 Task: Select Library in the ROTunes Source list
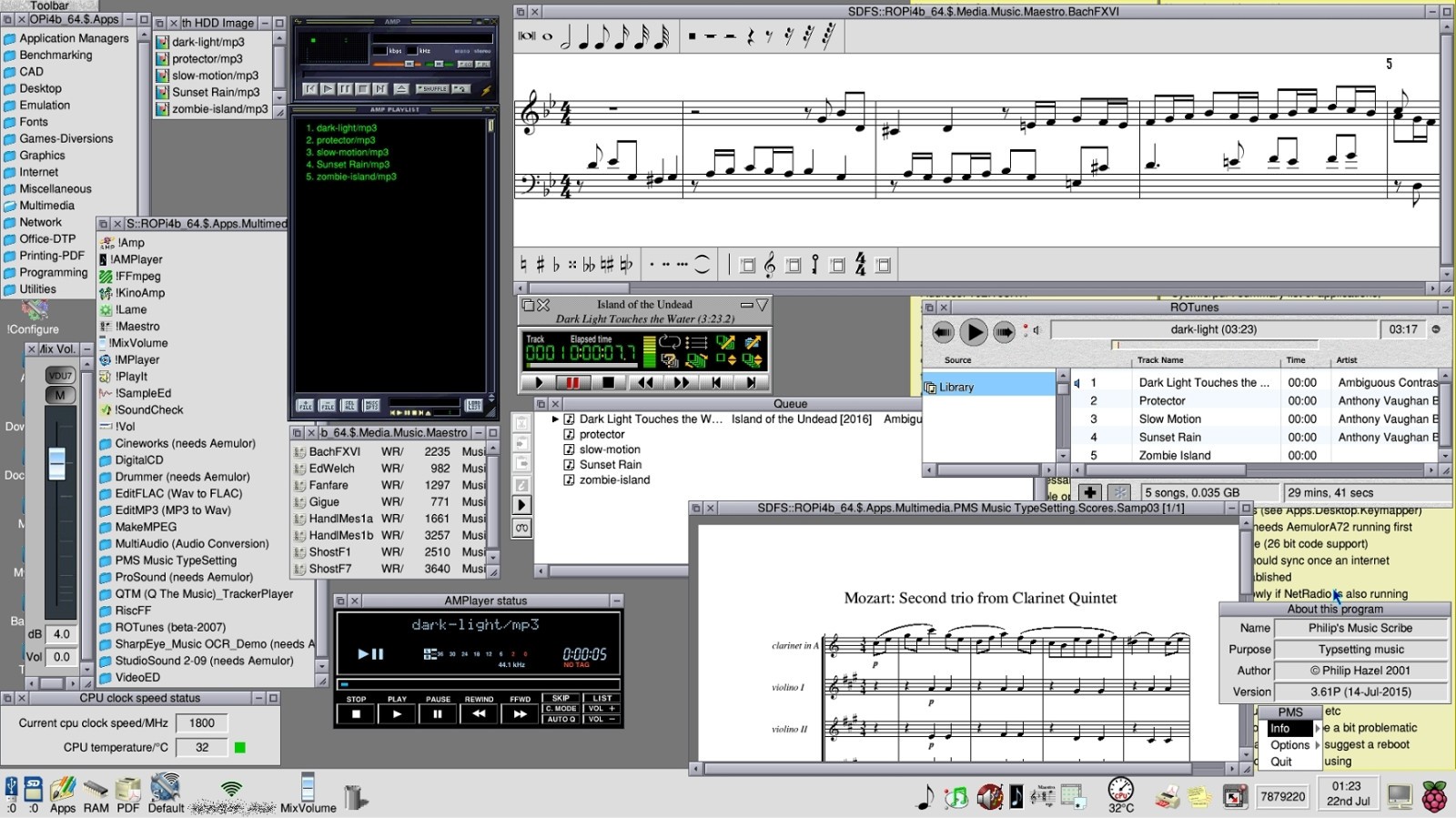point(988,387)
